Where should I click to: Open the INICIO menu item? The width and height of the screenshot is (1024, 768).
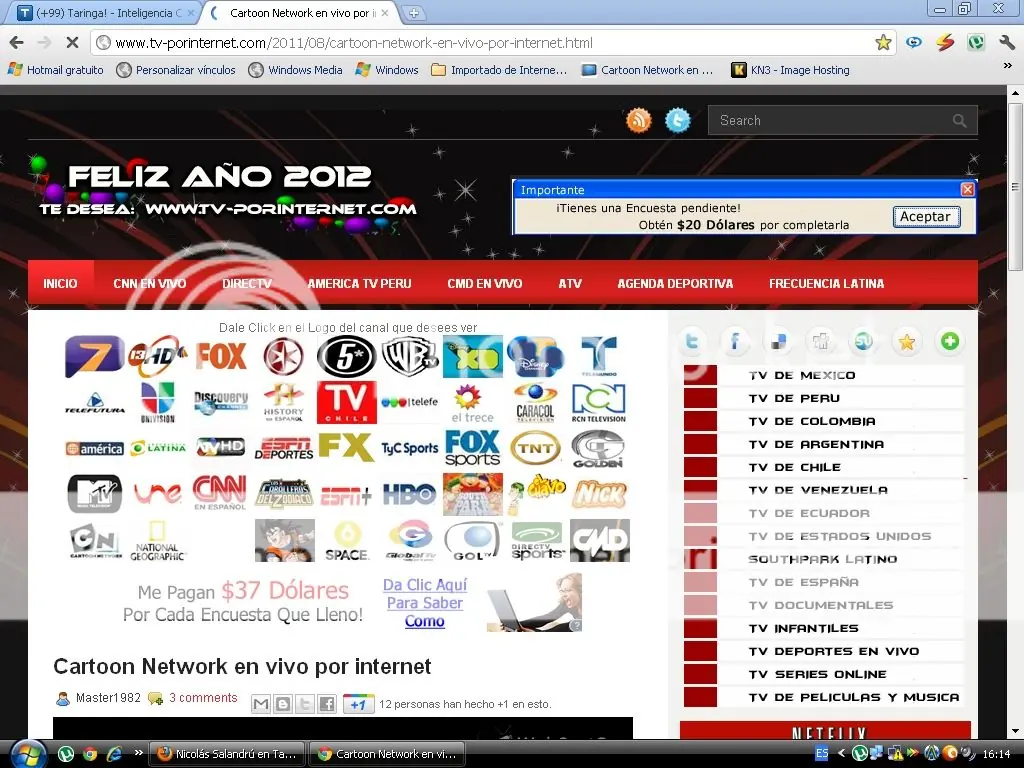tap(60, 283)
